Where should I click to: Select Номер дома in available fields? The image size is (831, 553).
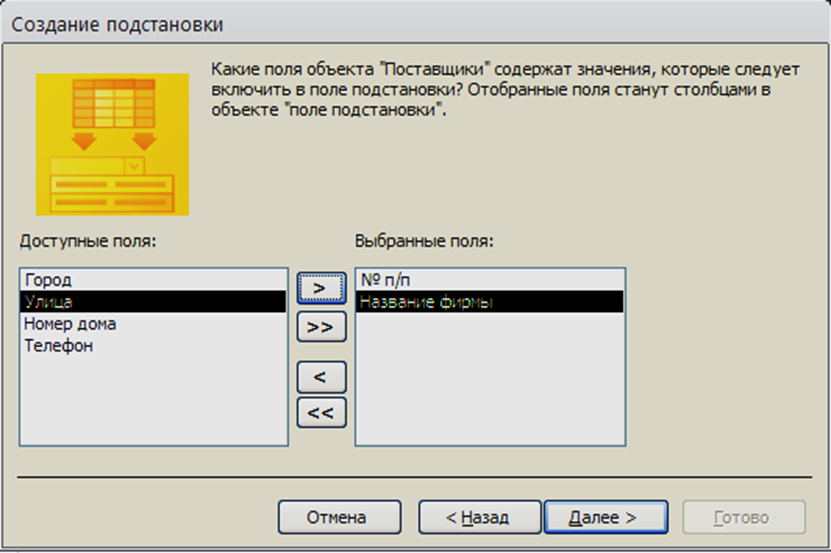click(x=154, y=323)
